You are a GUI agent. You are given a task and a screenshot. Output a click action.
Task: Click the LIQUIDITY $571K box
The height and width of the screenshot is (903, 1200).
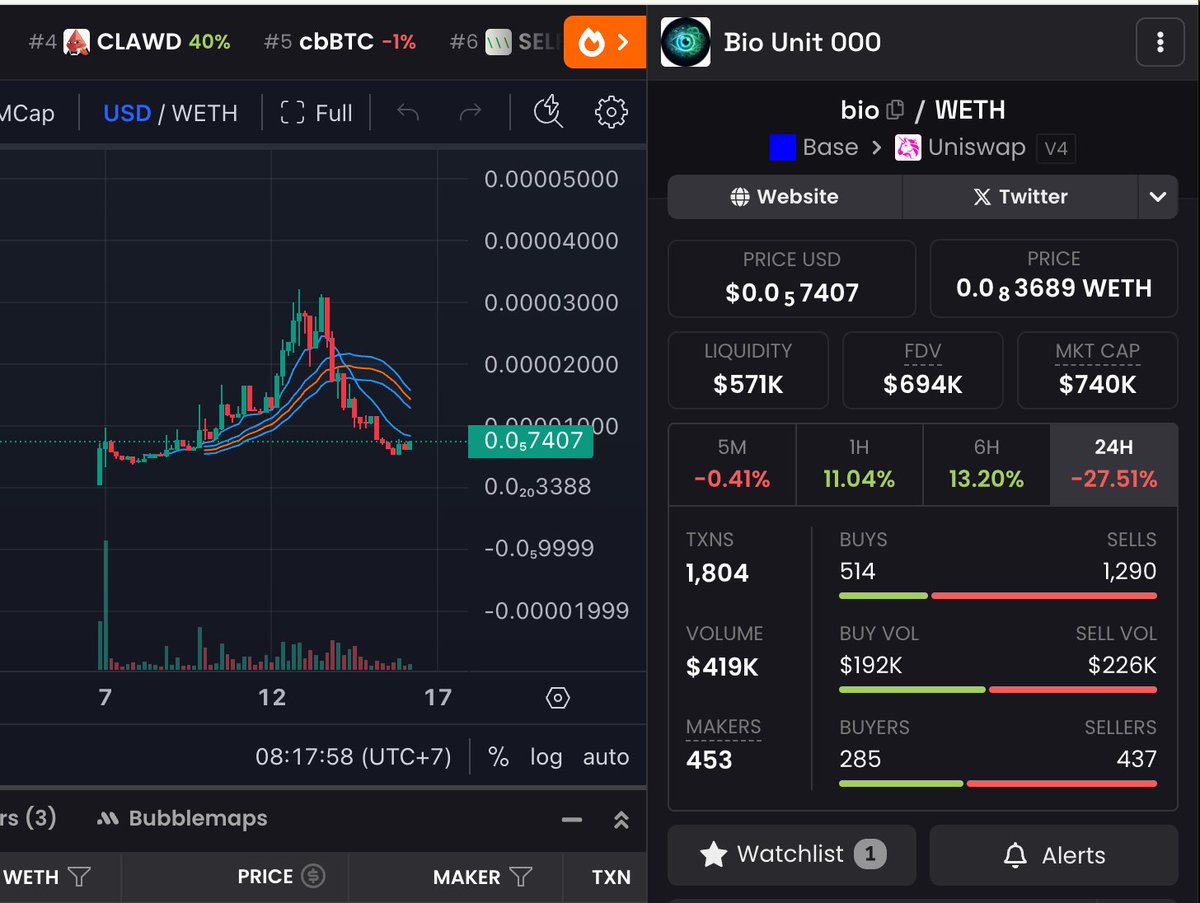[x=748, y=370]
